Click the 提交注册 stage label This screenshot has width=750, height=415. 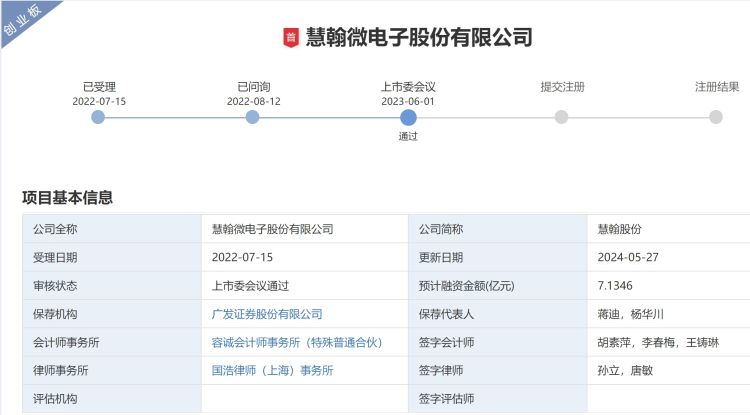click(x=562, y=87)
